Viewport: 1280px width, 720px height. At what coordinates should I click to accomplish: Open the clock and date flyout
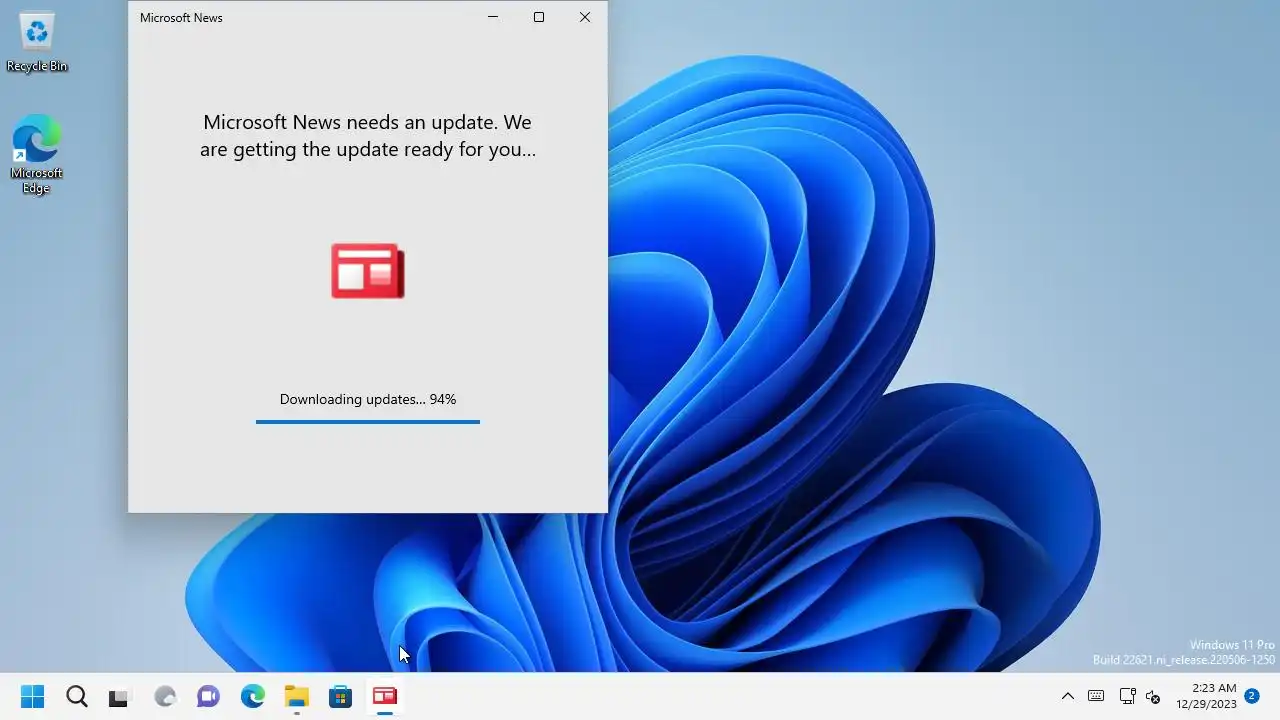coord(1206,696)
